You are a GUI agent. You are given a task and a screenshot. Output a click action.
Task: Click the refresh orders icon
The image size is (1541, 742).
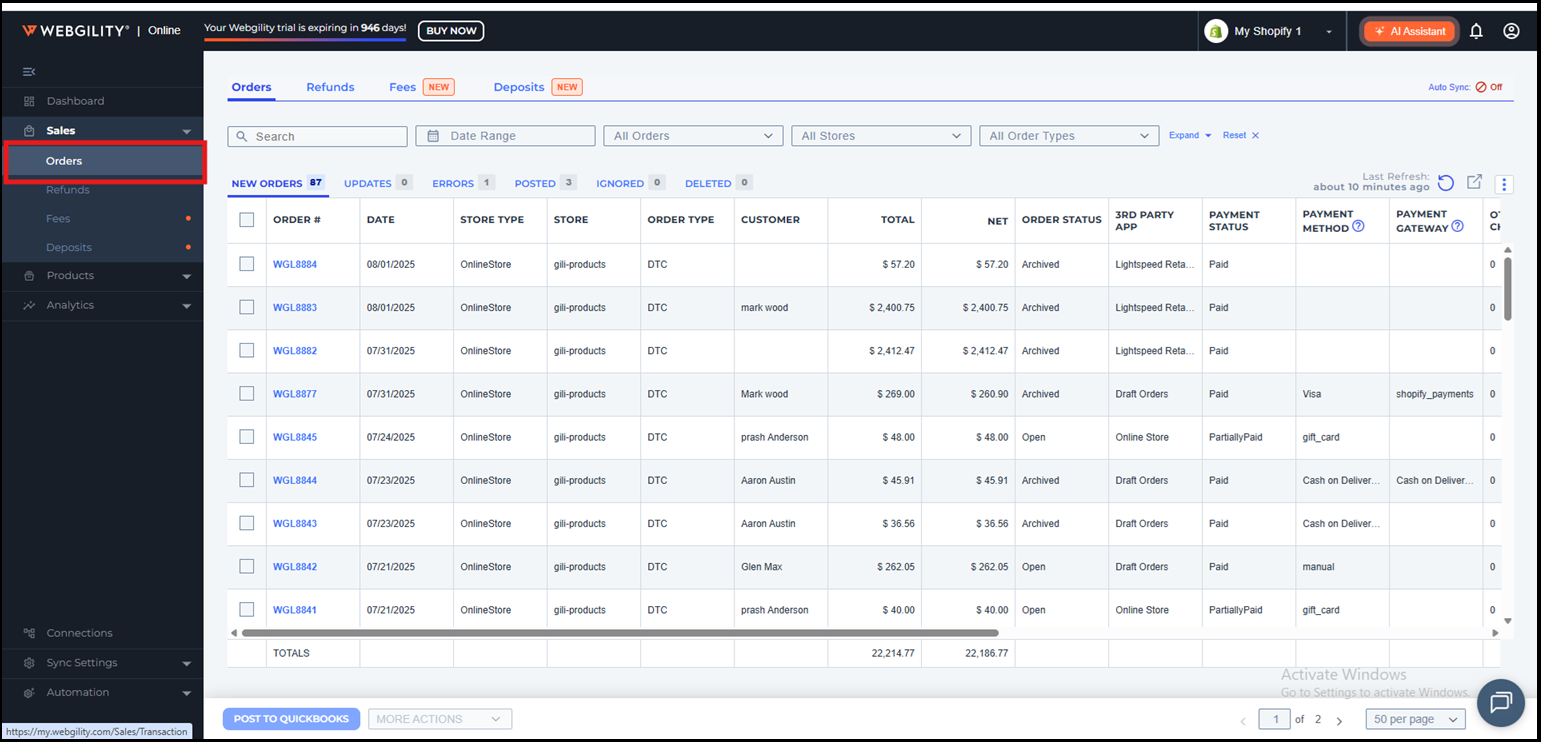[1446, 182]
